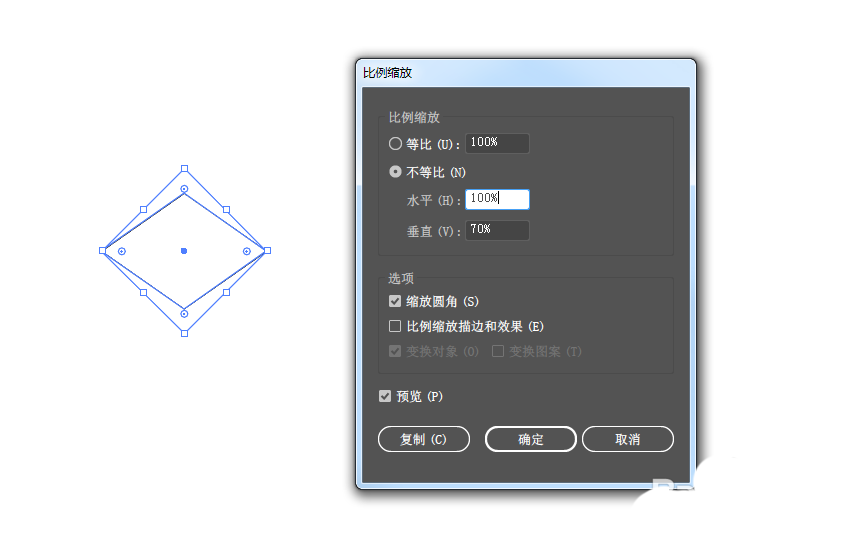Click the bottom corner radius widget
The height and width of the screenshot is (548, 849).
tap(184, 314)
